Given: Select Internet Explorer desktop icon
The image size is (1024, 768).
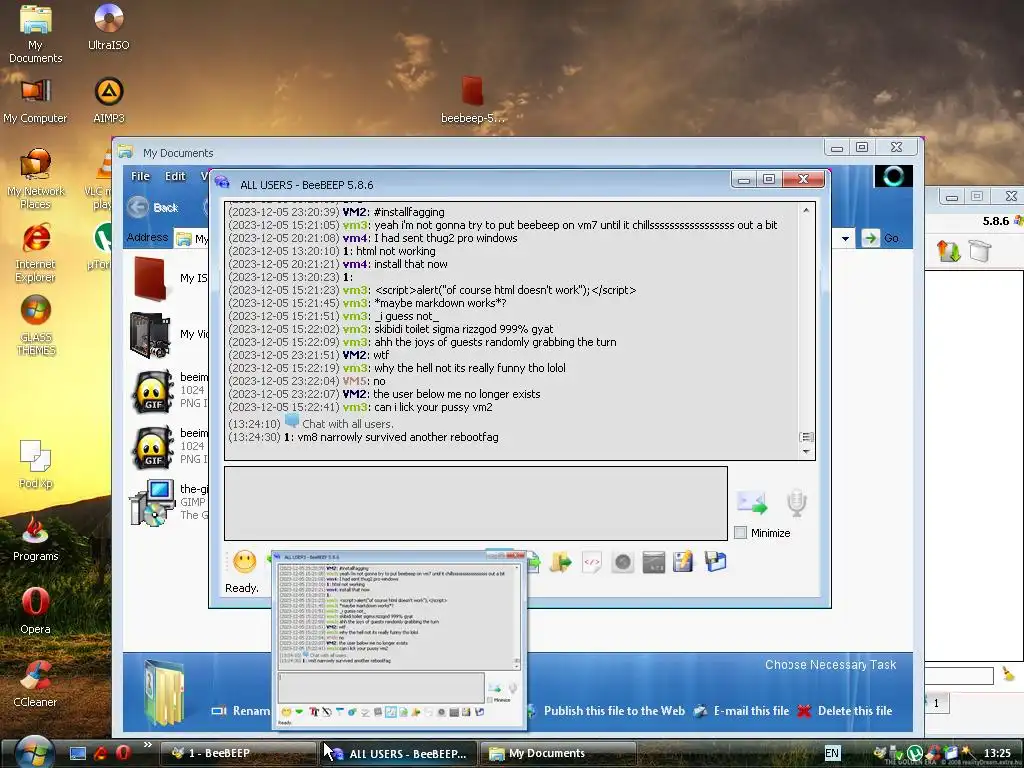Looking at the screenshot, I should [35, 253].
